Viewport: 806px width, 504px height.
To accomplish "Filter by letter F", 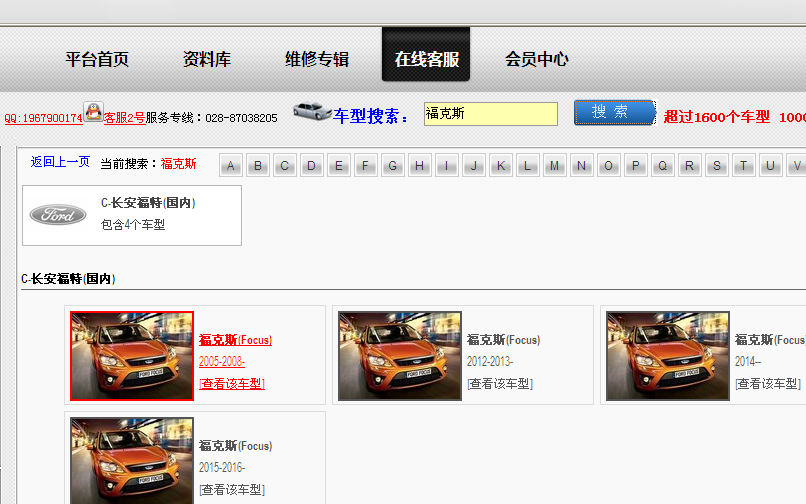I will (x=365, y=166).
